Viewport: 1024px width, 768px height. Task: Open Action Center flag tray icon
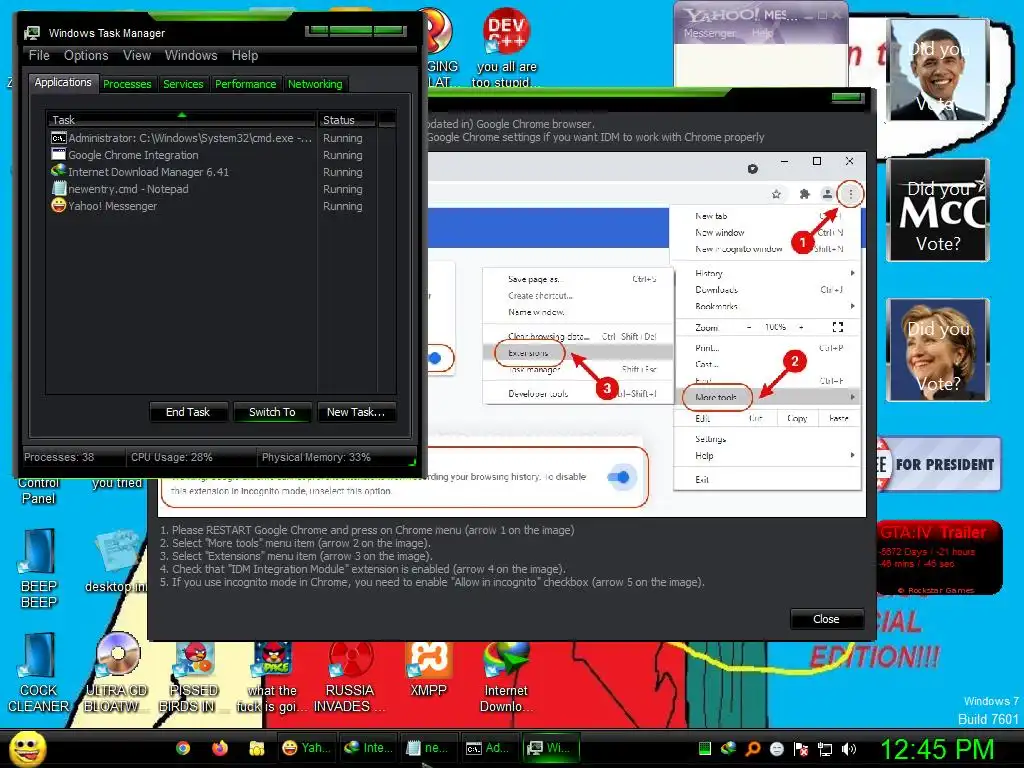tap(801, 749)
